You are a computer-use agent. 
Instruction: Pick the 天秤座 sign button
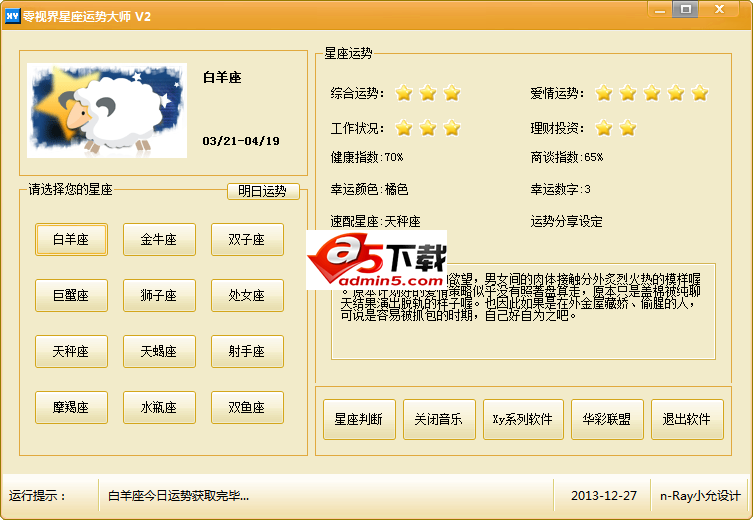pyautogui.click(x=71, y=351)
